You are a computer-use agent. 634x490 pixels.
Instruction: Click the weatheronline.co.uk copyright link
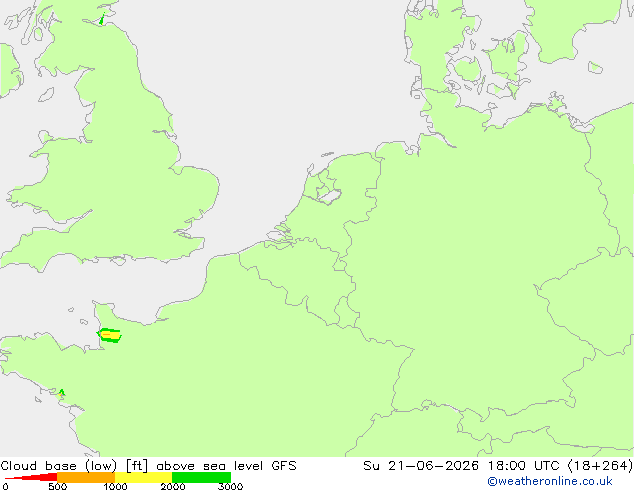click(550, 481)
